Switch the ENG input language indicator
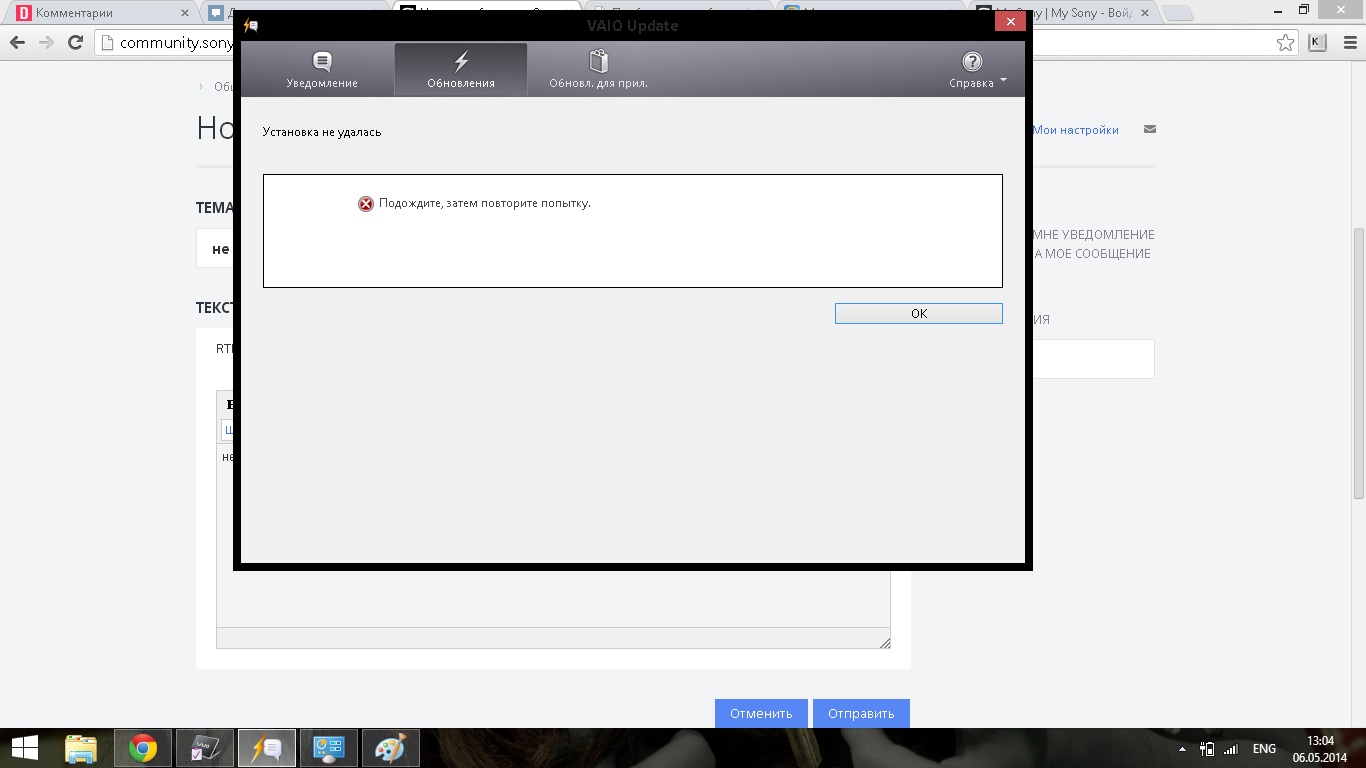 (1264, 749)
